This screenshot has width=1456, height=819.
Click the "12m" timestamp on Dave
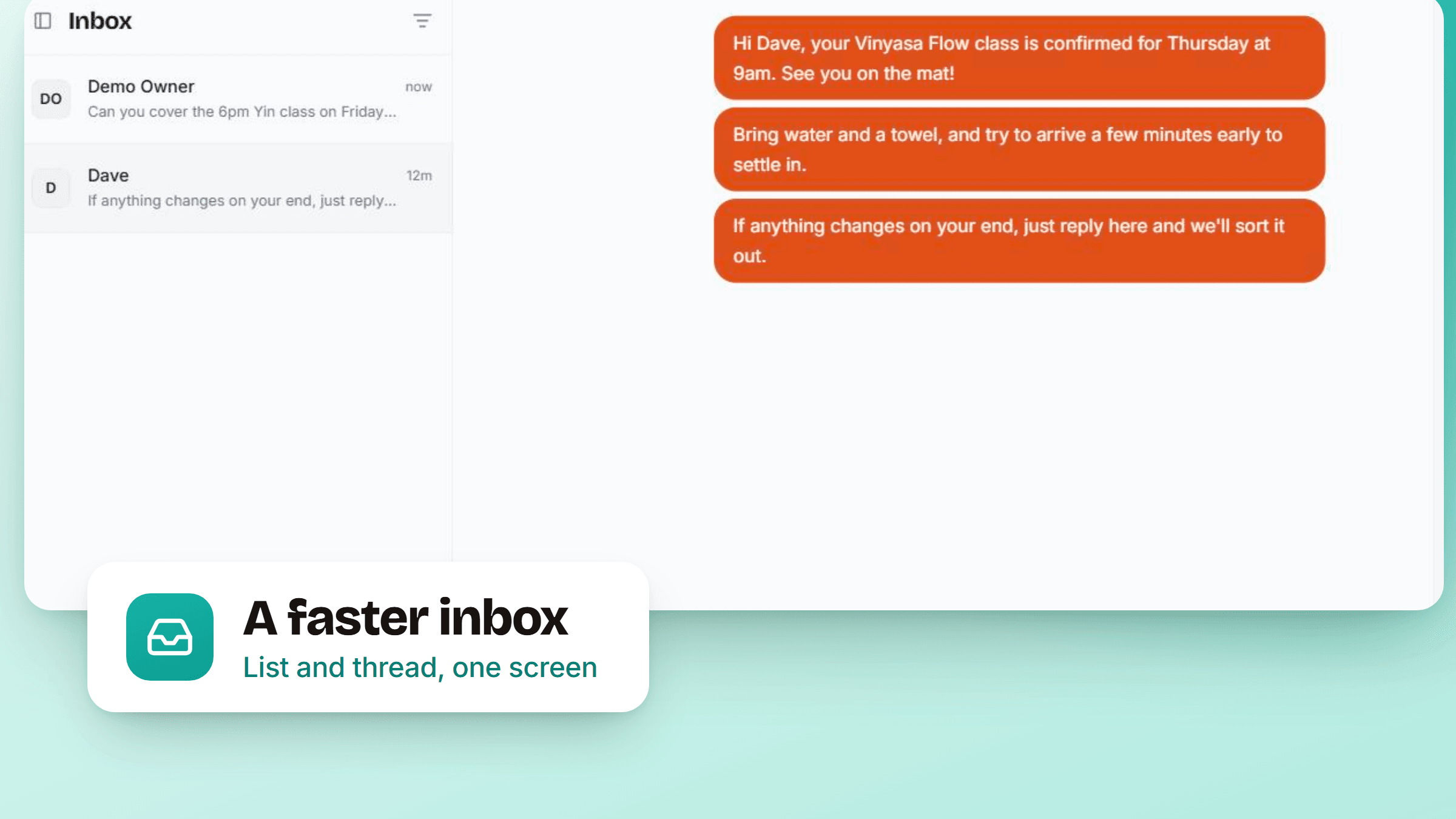click(419, 176)
